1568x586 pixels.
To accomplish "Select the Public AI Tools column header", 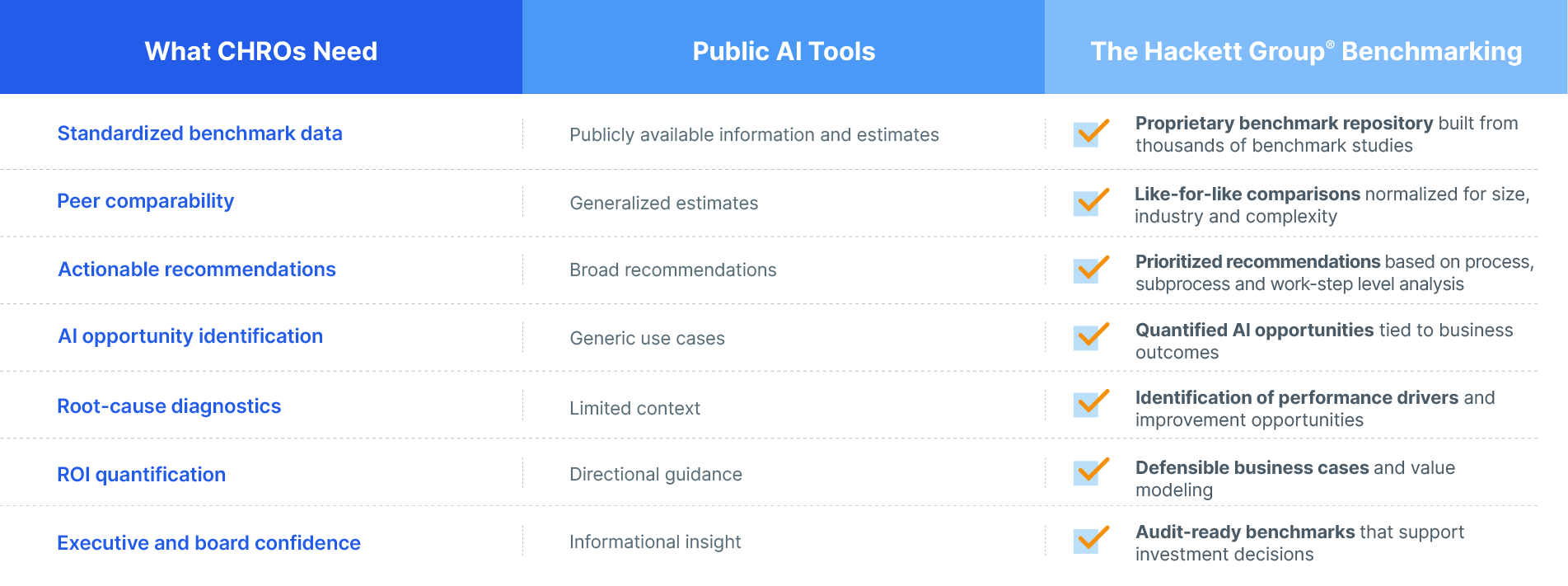I will click(x=784, y=47).
